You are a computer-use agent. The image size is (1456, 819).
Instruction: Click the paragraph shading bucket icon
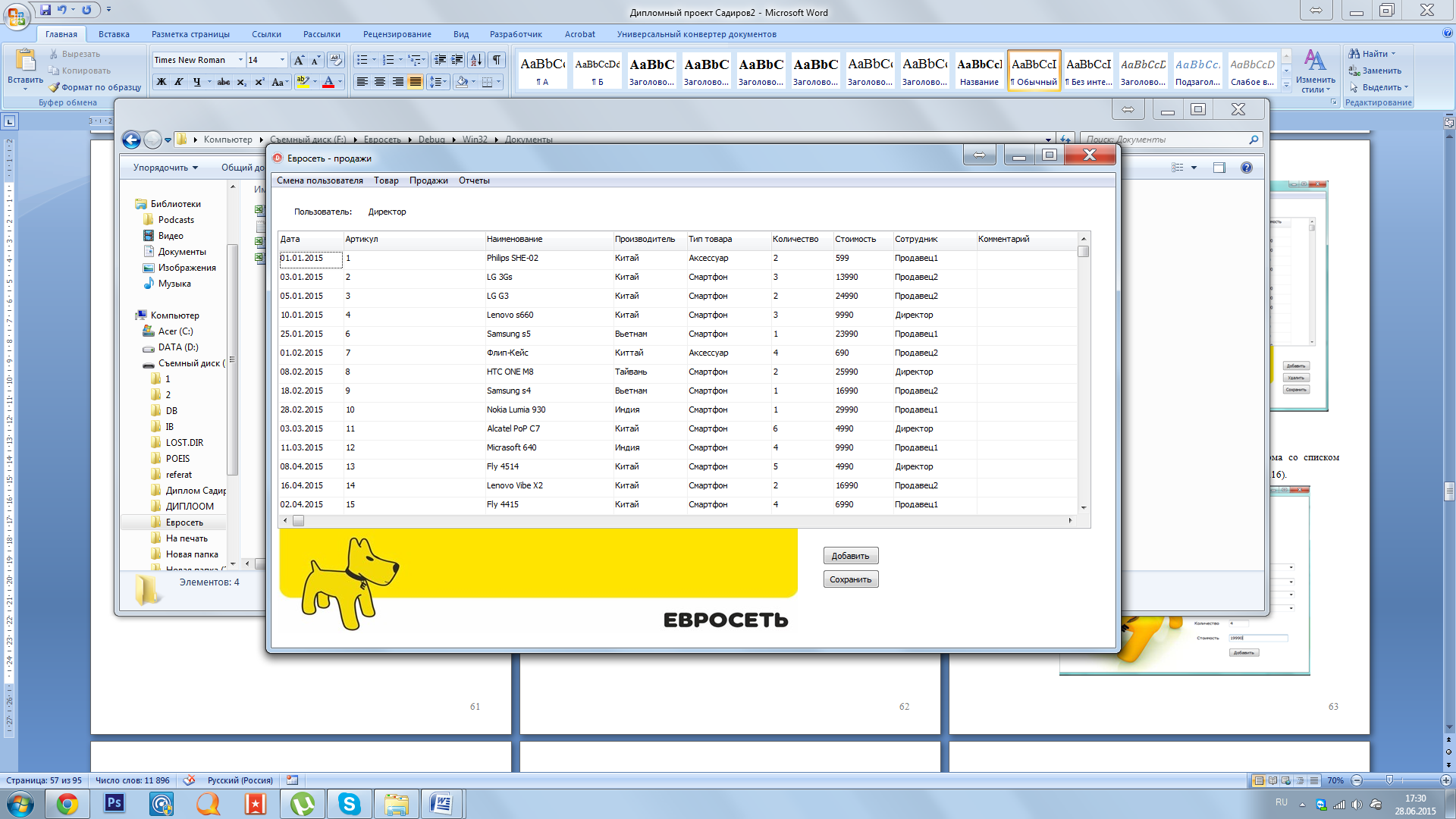tap(462, 82)
